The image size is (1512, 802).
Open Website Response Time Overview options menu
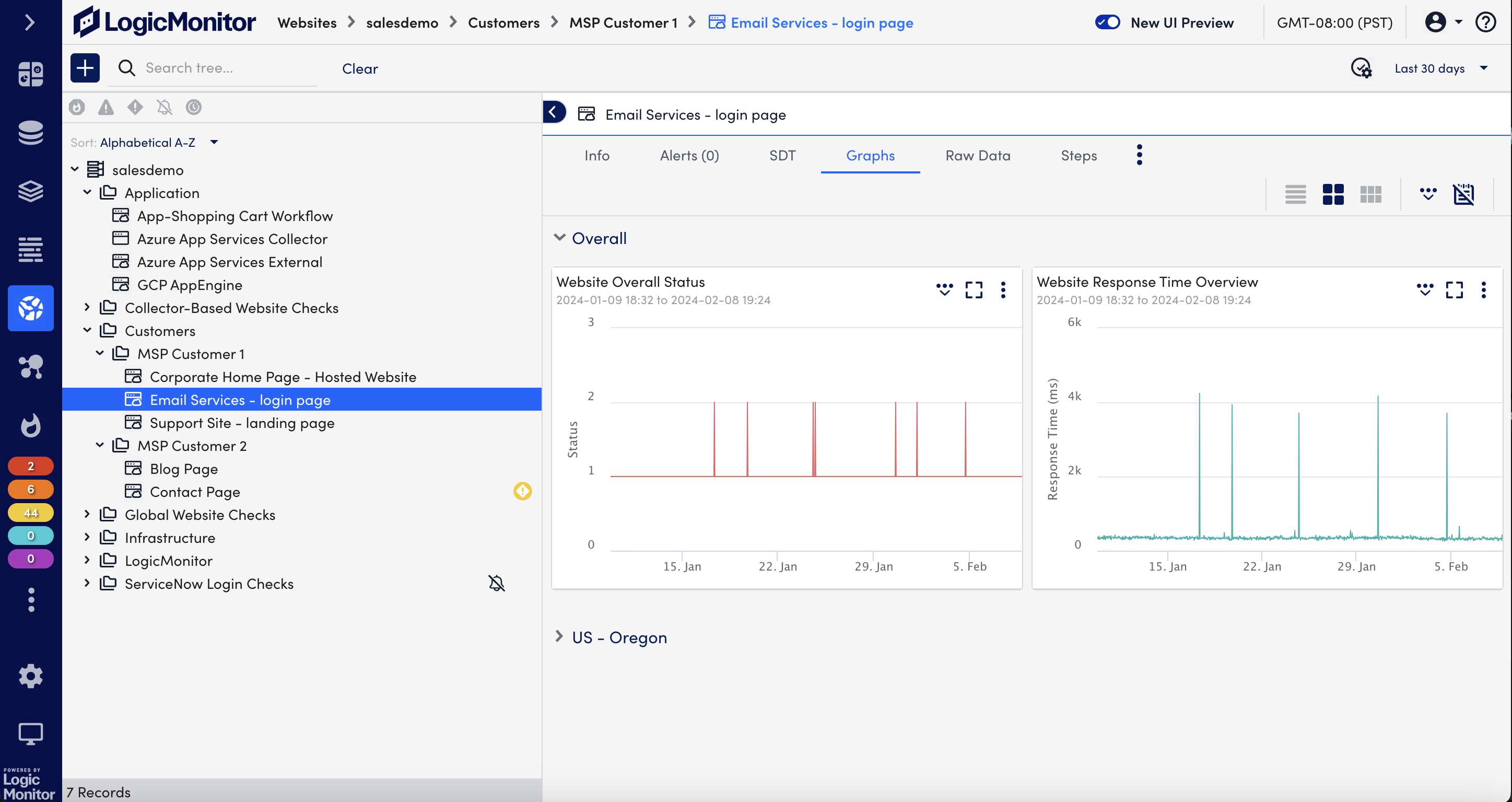pos(1483,290)
